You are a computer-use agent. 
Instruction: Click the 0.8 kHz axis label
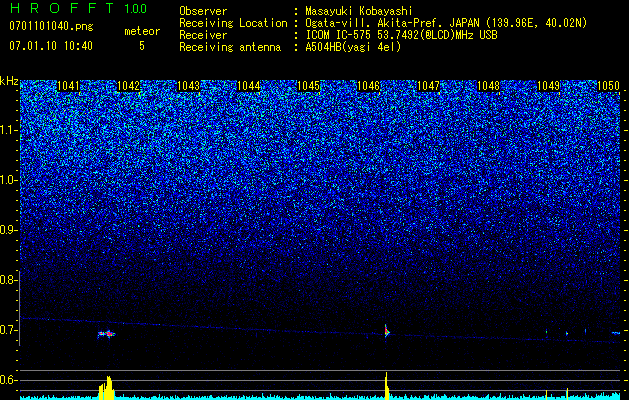(8, 280)
